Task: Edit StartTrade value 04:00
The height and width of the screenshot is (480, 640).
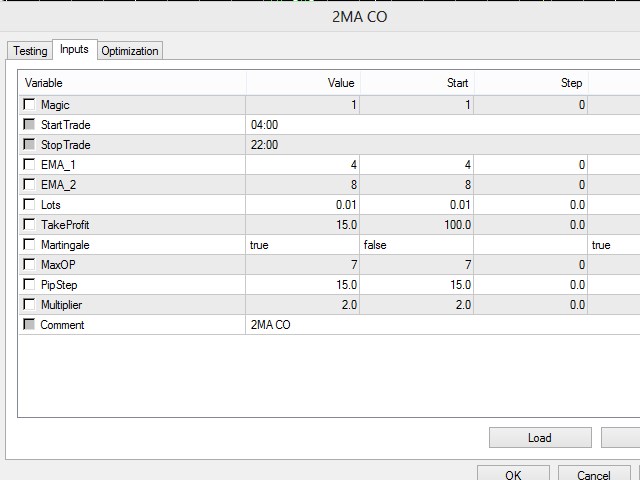Action: (443, 125)
